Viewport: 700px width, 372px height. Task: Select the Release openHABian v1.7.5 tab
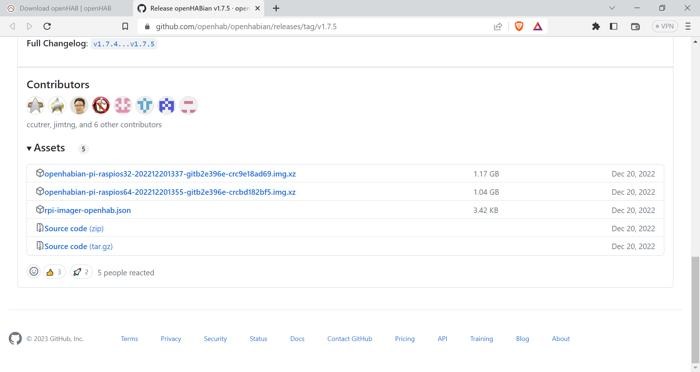[x=198, y=8]
